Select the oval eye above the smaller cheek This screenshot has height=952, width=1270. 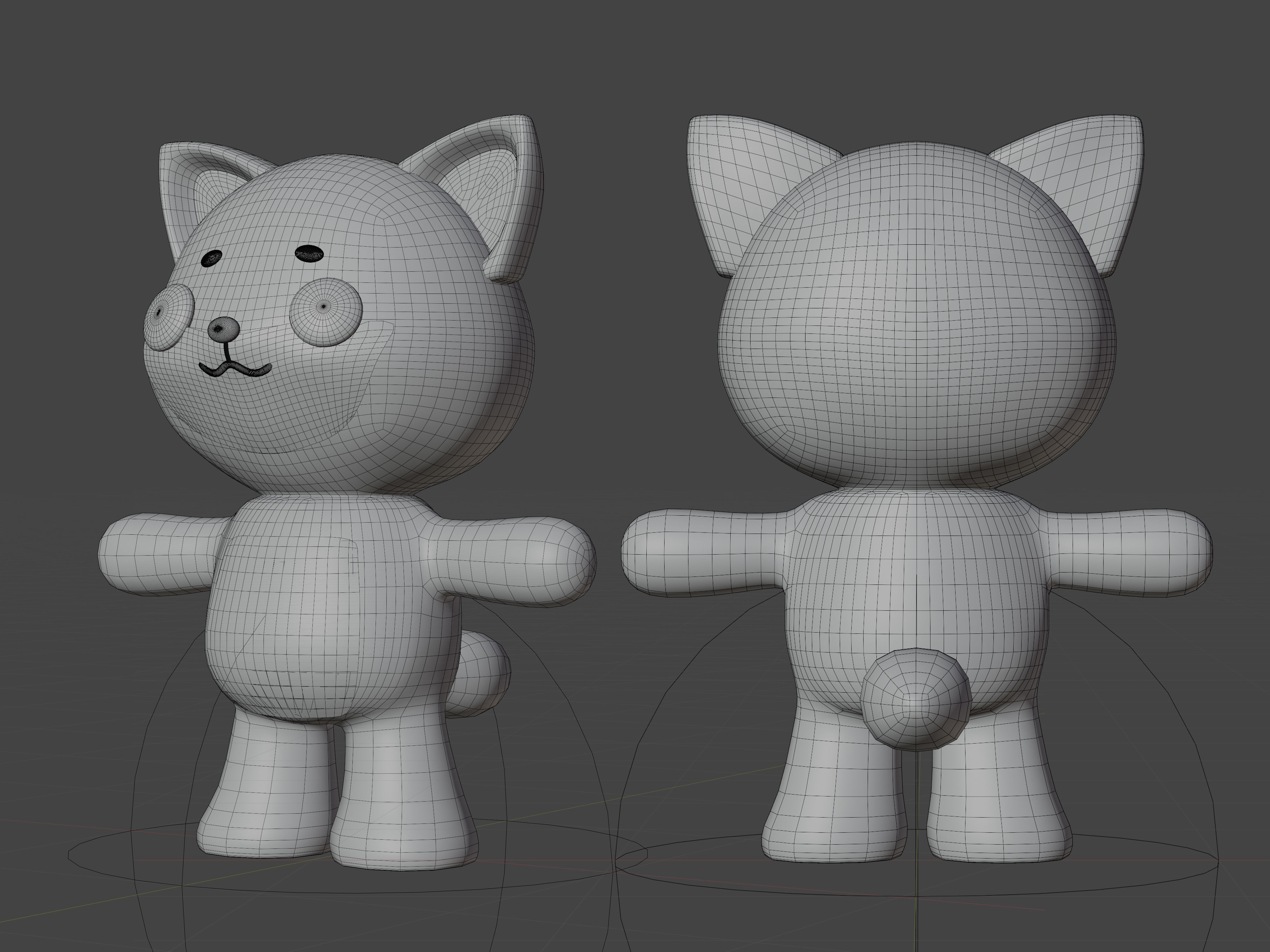212,258
